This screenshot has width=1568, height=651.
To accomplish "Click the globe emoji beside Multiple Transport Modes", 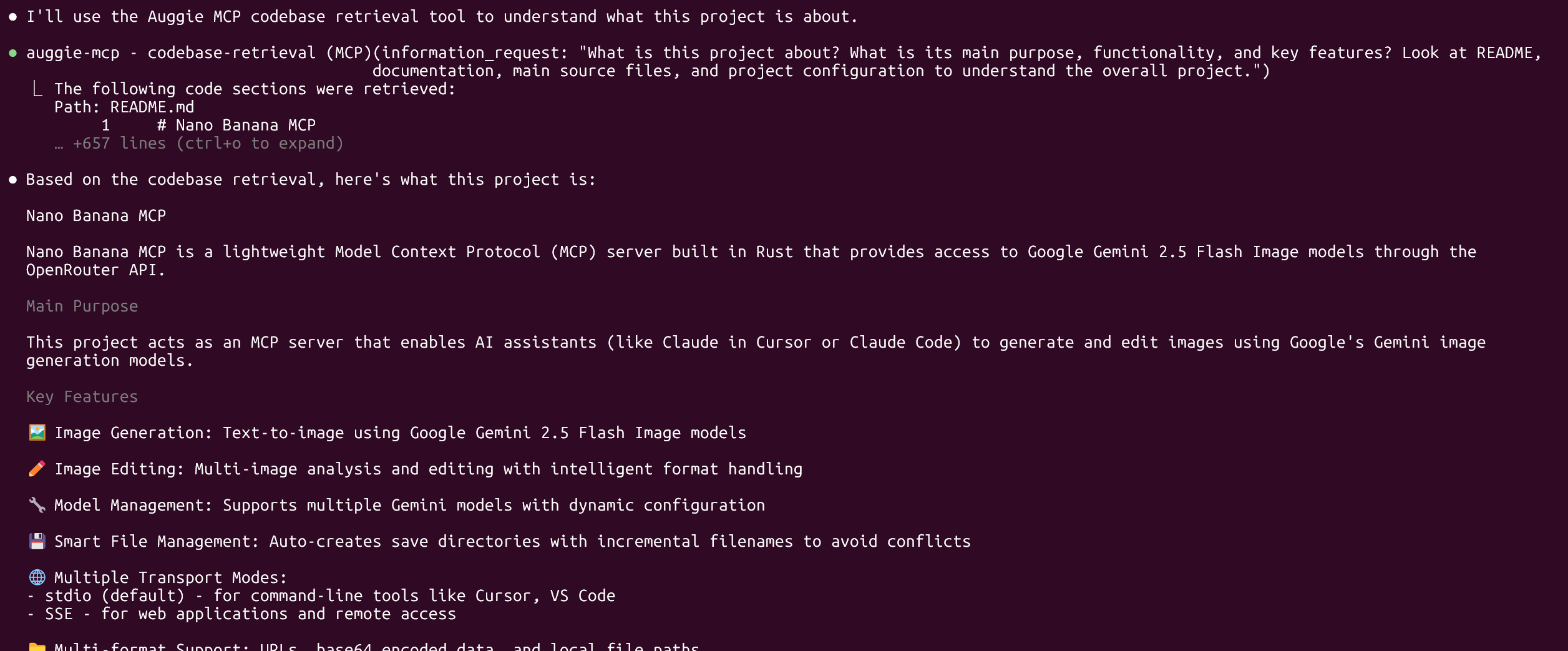I will click(x=37, y=577).
